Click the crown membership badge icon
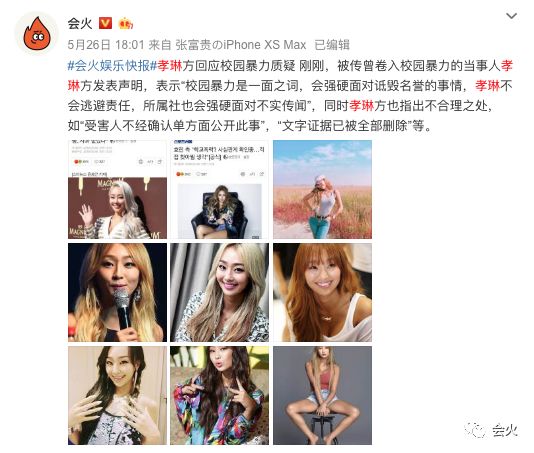 coord(125,23)
